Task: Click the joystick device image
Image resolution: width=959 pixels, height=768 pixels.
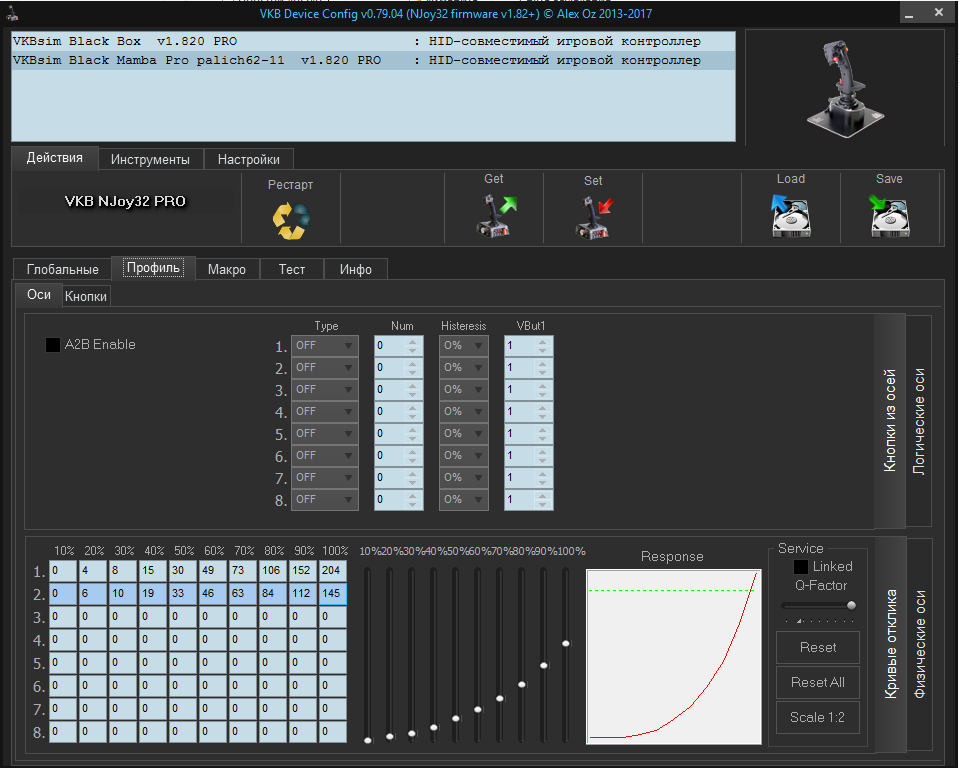Action: [845, 89]
